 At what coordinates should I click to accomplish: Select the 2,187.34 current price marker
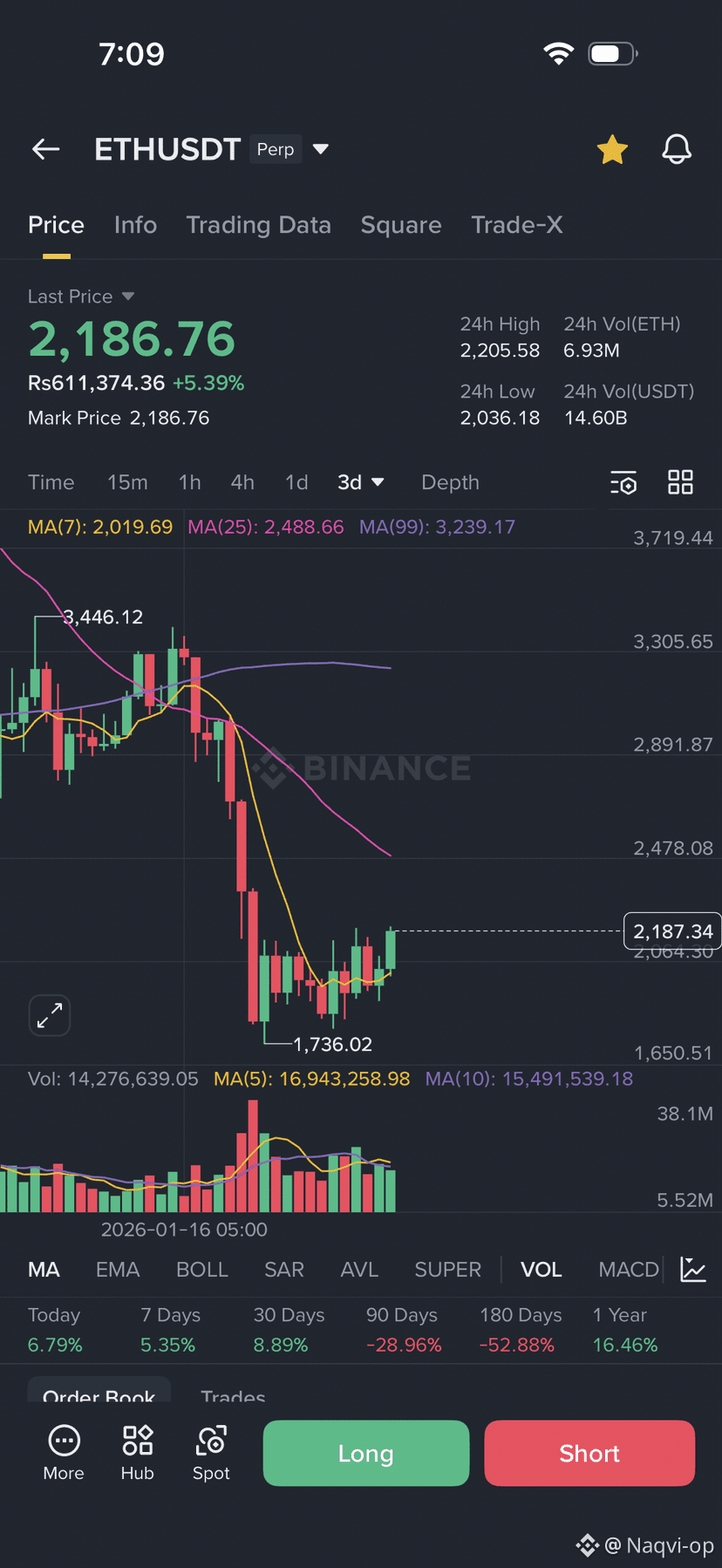(x=672, y=931)
